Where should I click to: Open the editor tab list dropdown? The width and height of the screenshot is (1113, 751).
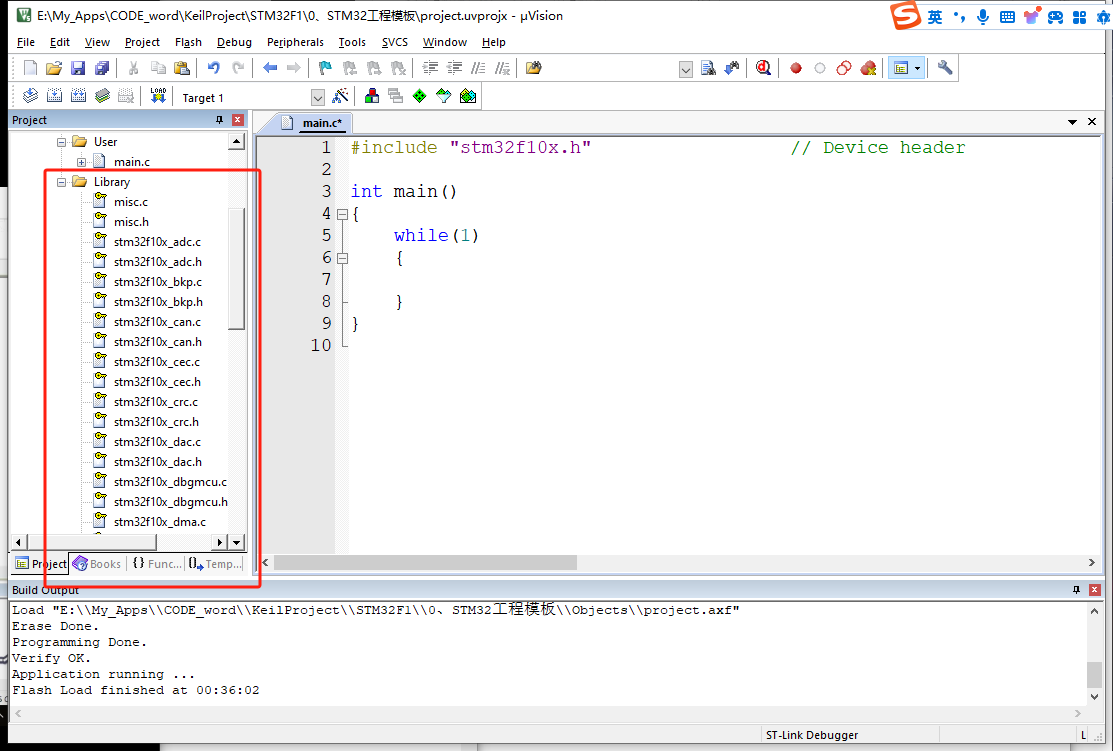click(1072, 122)
